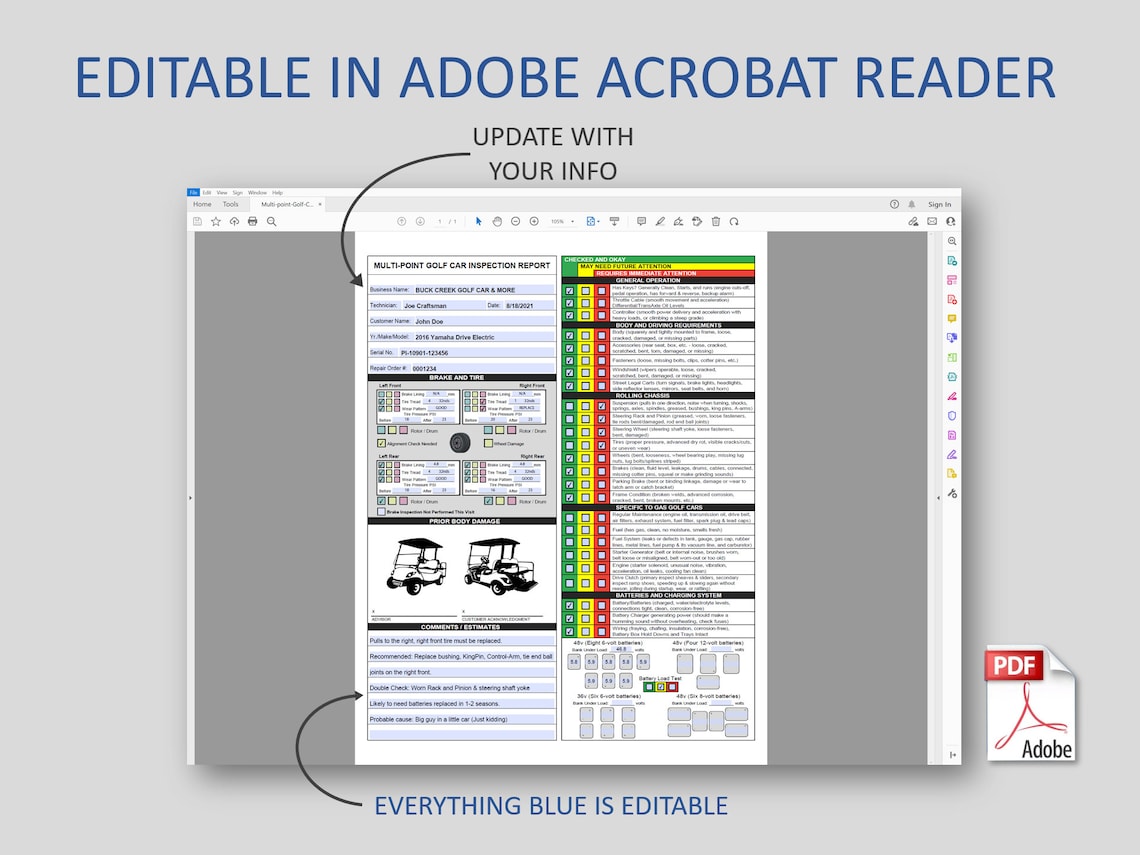Go to the Home view

click(202, 204)
